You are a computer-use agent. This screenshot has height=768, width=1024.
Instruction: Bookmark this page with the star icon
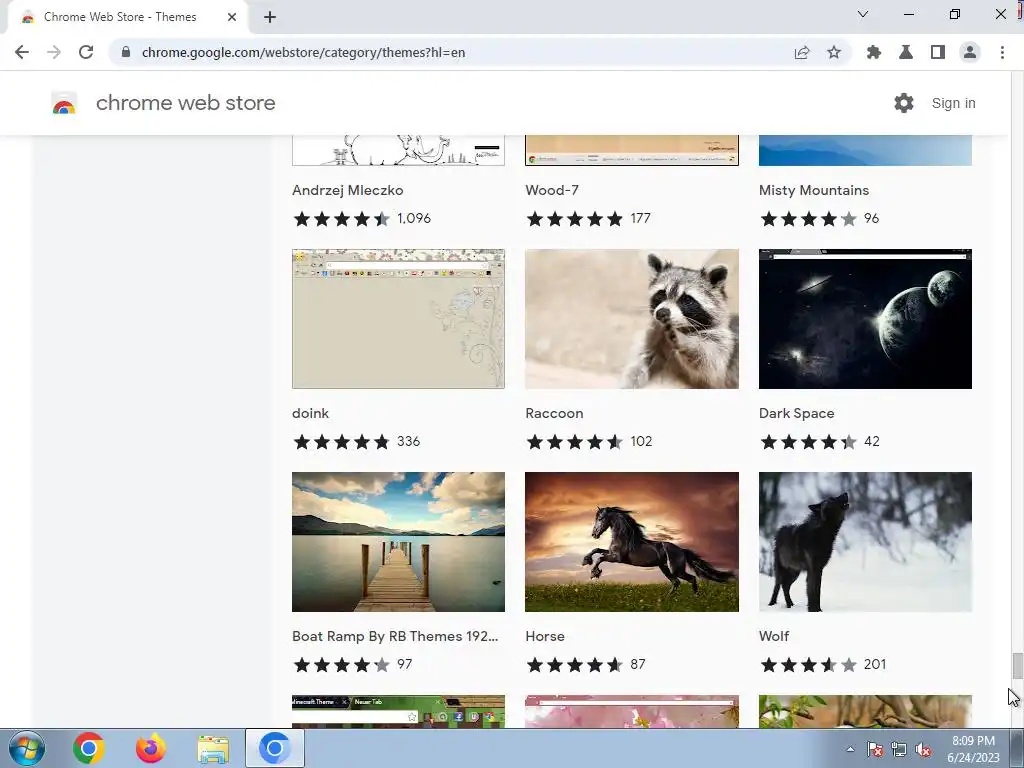834,52
